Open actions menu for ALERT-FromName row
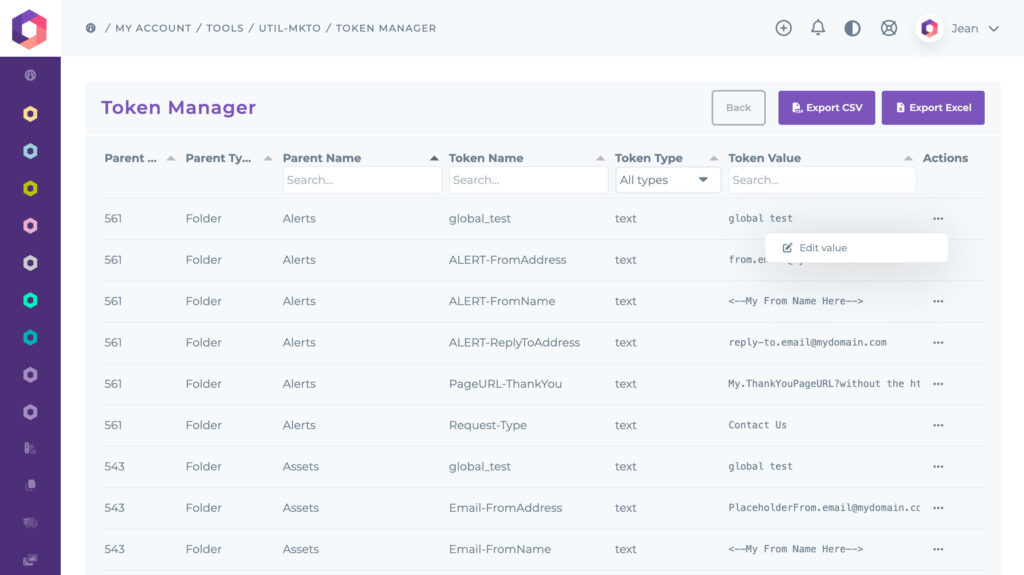The image size is (1024, 575). (x=938, y=301)
